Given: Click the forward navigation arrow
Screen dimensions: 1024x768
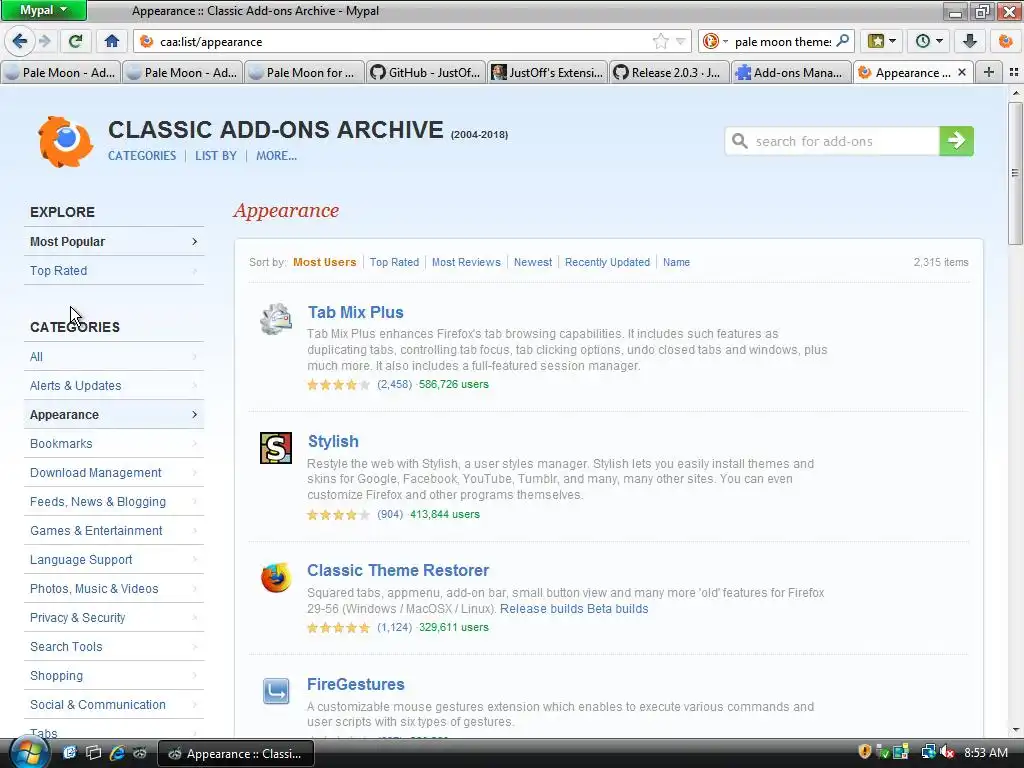Looking at the screenshot, I should (45, 41).
